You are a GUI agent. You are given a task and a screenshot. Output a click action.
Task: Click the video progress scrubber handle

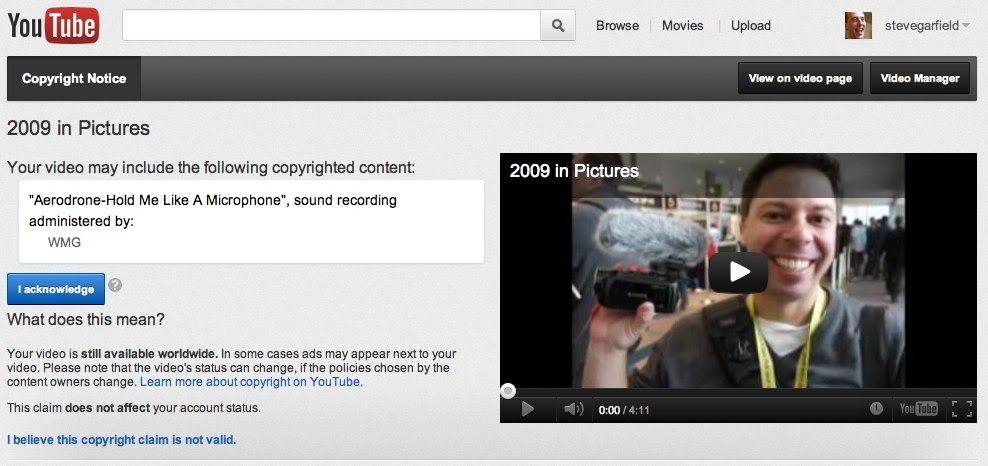[508, 391]
